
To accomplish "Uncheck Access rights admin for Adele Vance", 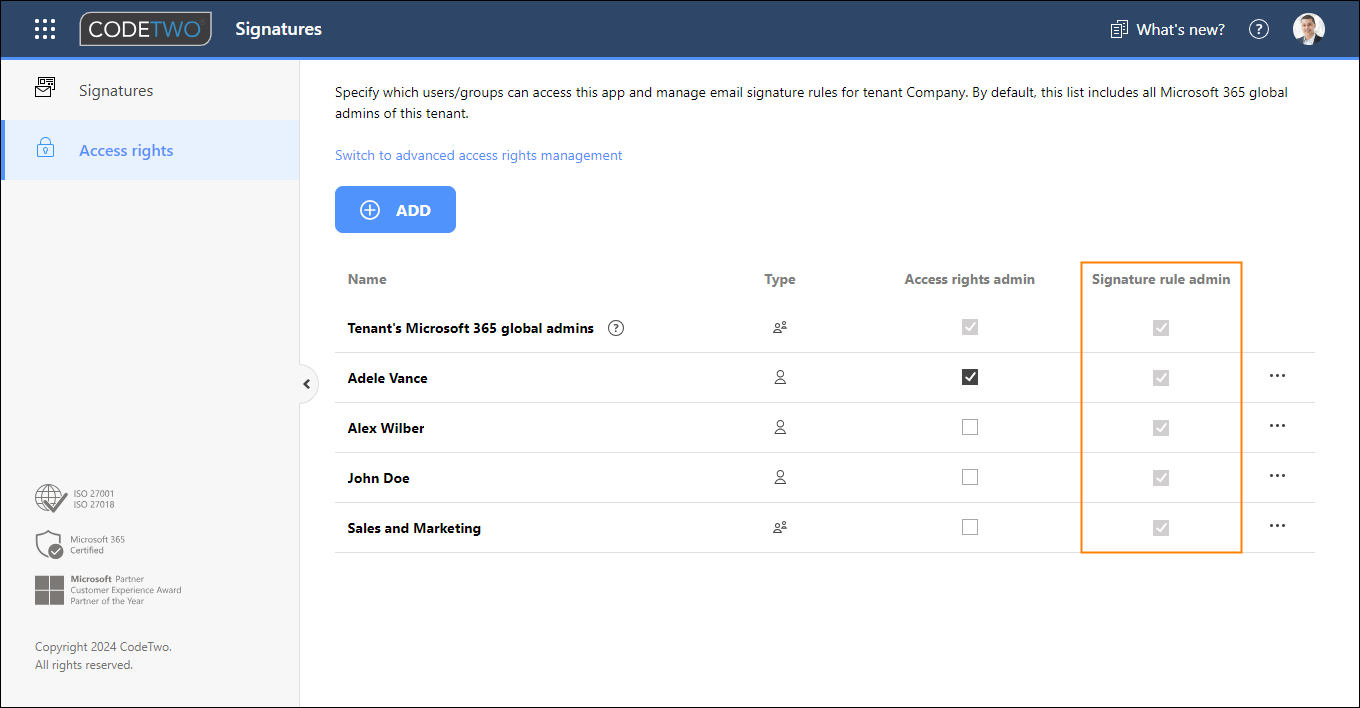I will pos(969,377).
